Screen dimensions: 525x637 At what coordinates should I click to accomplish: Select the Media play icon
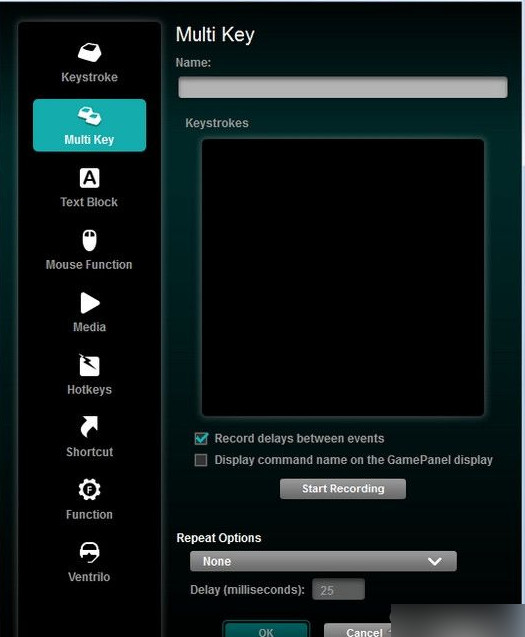tap(90, 303)
